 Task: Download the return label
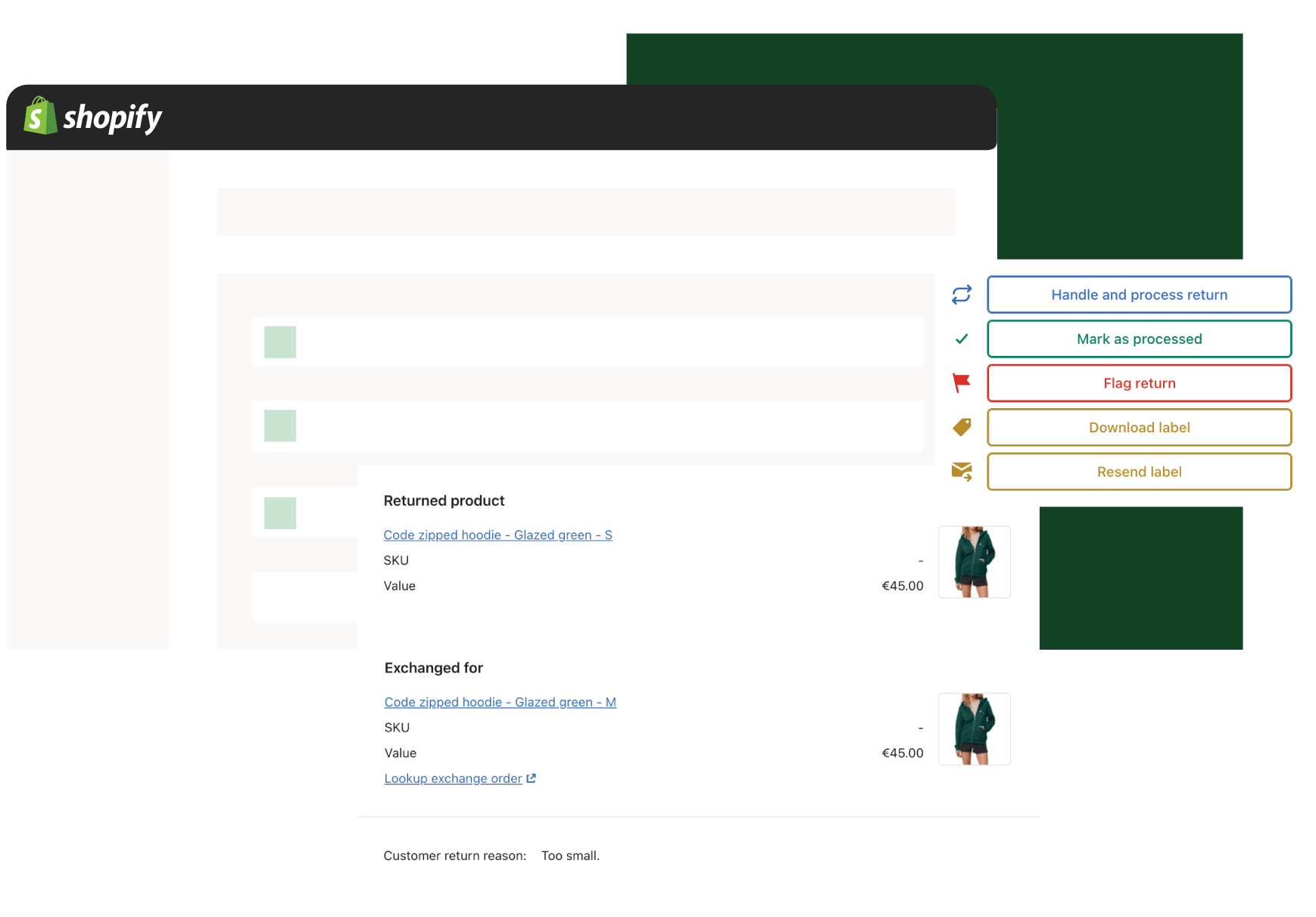pyautogui.click(x=1139, y=427)
